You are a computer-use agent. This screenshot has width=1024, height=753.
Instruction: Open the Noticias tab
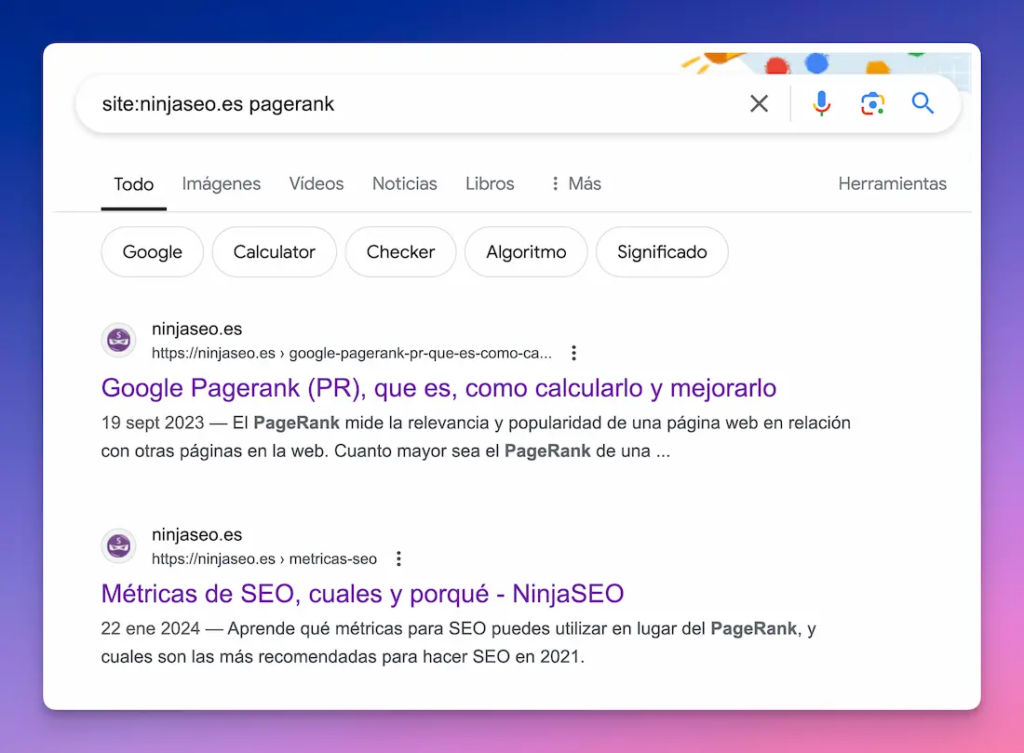click(x=404, y=184)
